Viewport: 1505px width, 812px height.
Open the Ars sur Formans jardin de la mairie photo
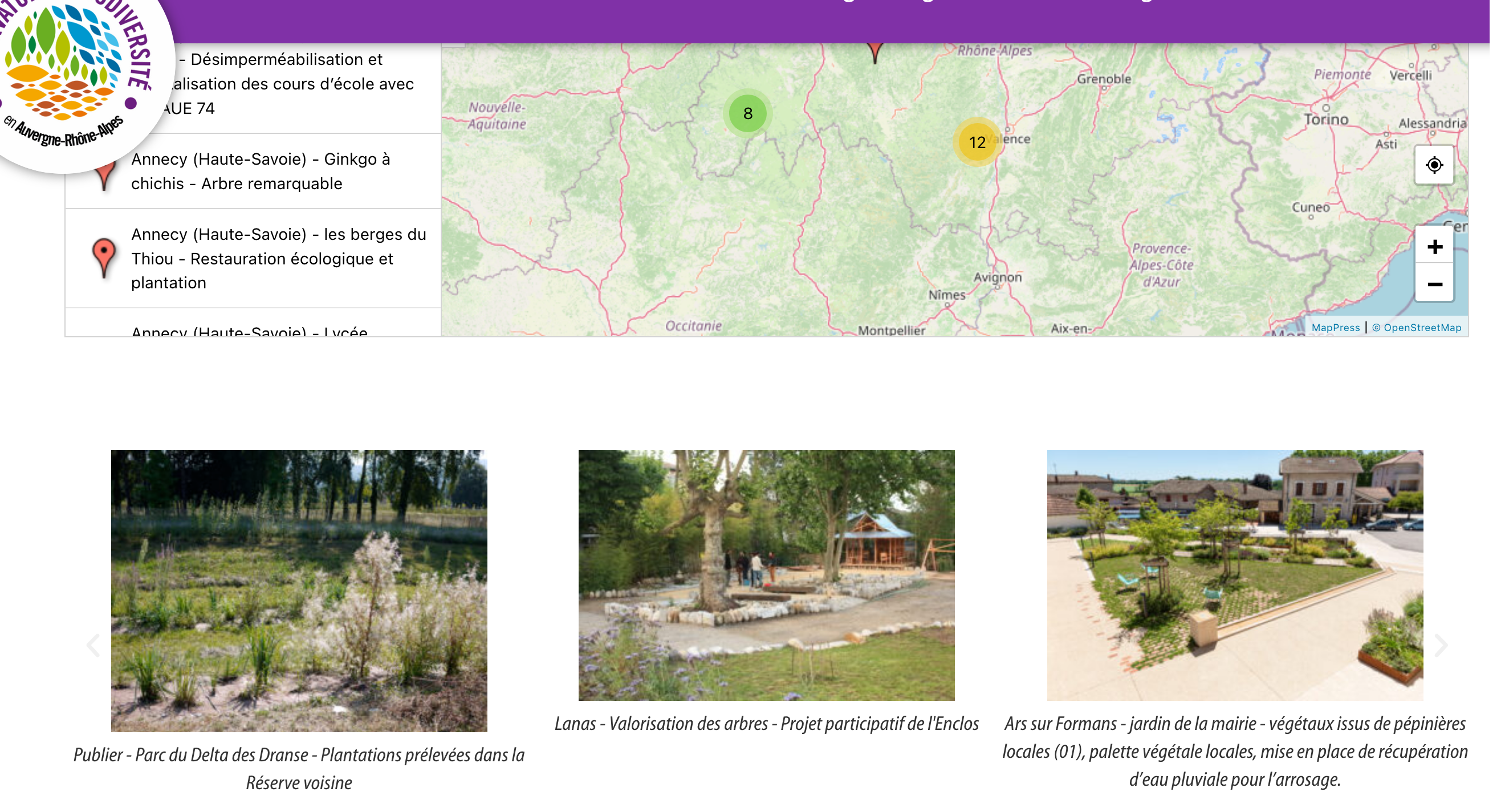(1234, 575)
